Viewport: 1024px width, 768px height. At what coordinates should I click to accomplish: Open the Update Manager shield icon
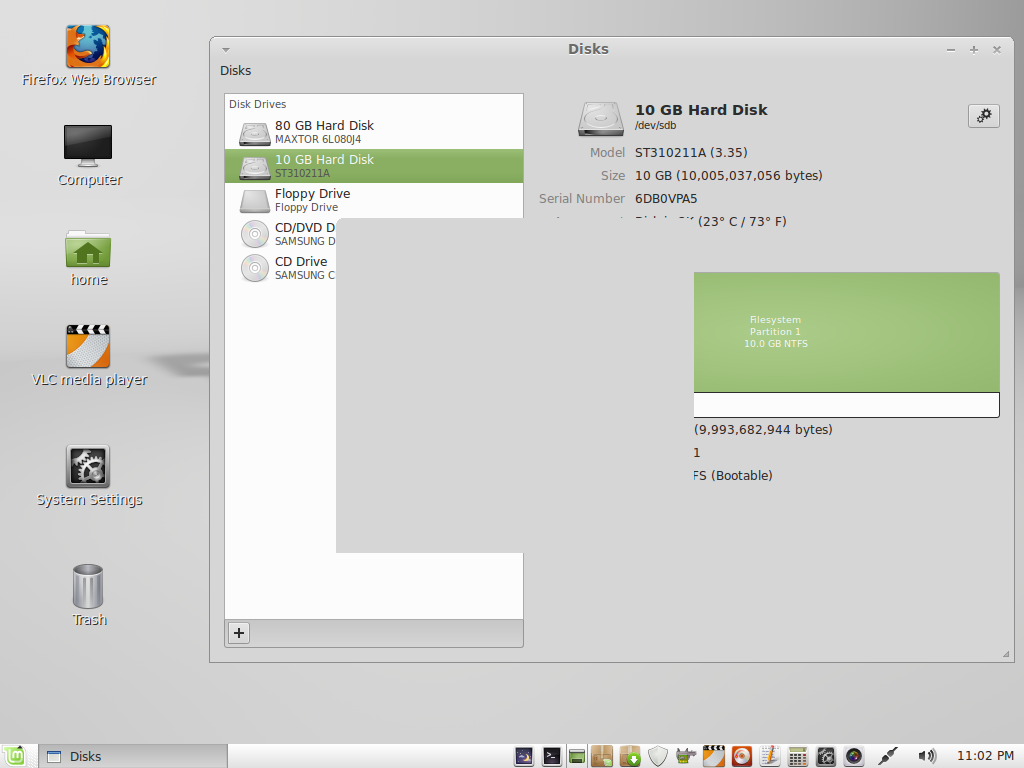coord(658,756)
